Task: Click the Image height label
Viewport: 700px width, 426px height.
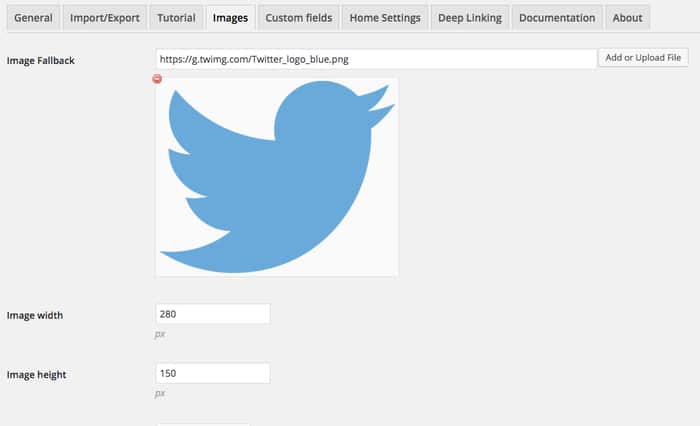Action: [x=37, y=375]
